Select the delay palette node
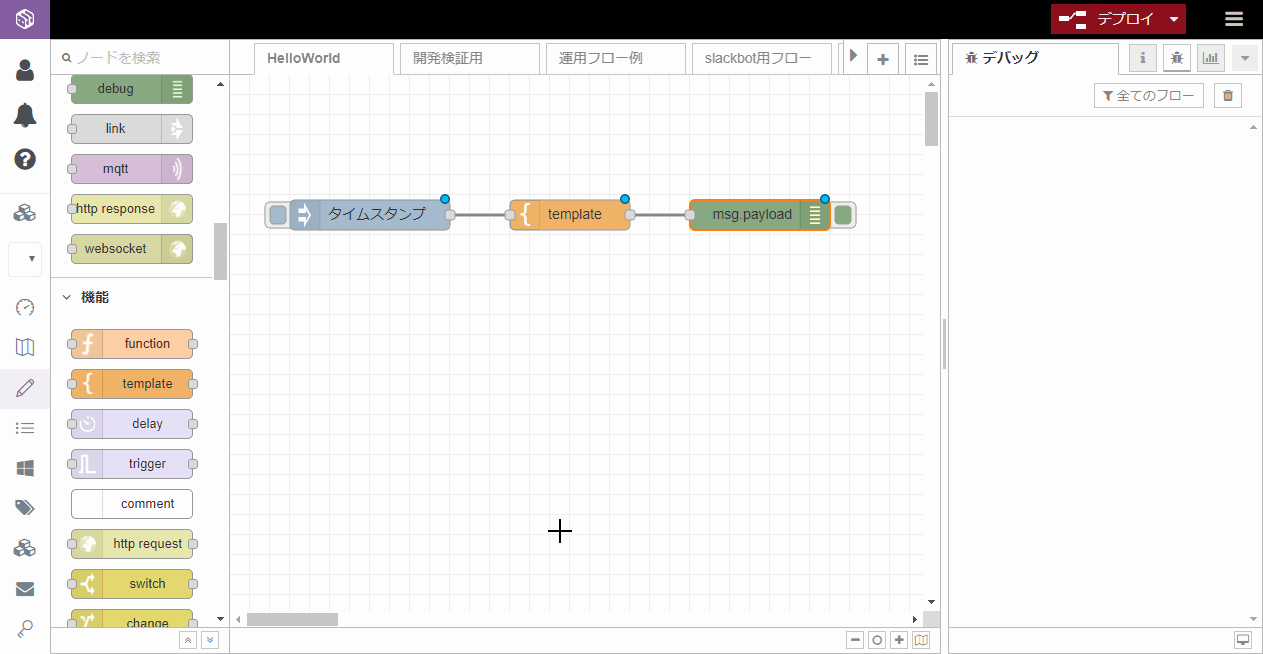Screen dimensions: 1263x654 pos(132,424)
